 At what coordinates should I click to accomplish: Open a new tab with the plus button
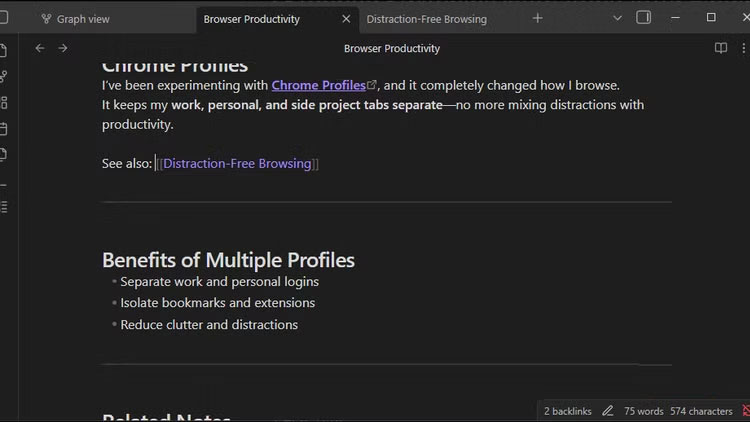(538, 18)
